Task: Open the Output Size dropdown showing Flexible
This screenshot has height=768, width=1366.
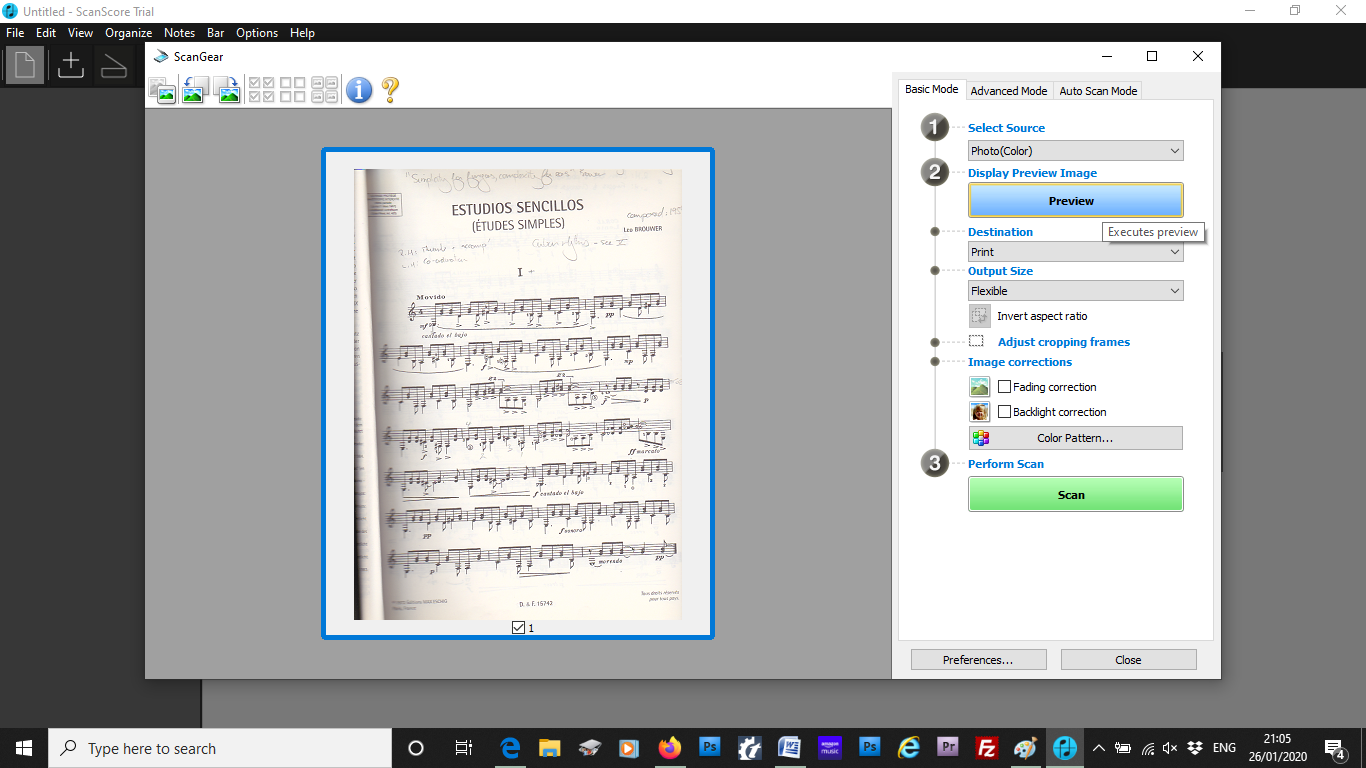Action: click(x=1076, y=291)
